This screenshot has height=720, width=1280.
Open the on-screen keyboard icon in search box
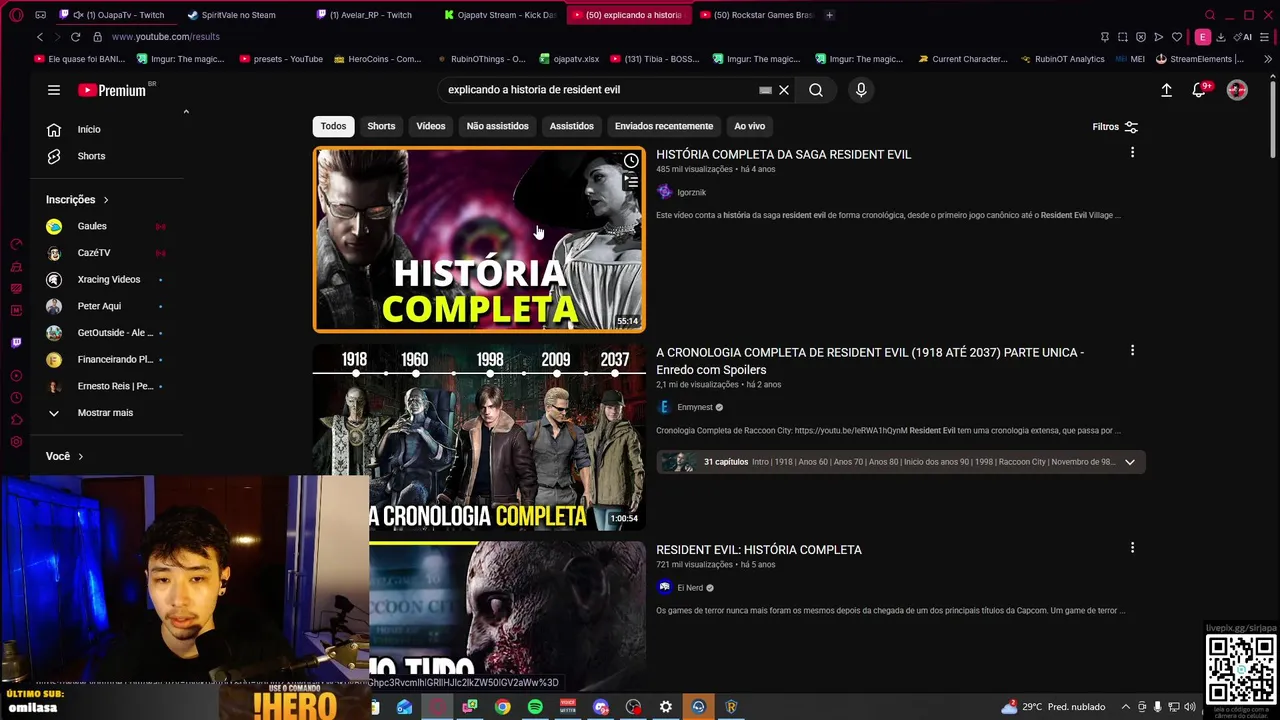pos(765,90)
